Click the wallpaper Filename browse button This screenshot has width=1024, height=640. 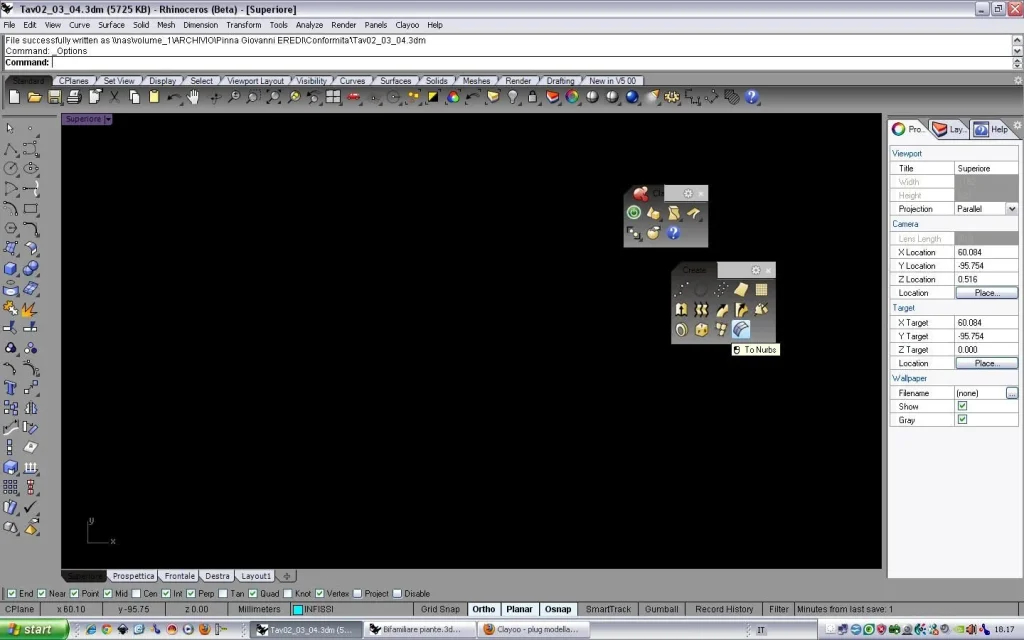click(1011, 393)
